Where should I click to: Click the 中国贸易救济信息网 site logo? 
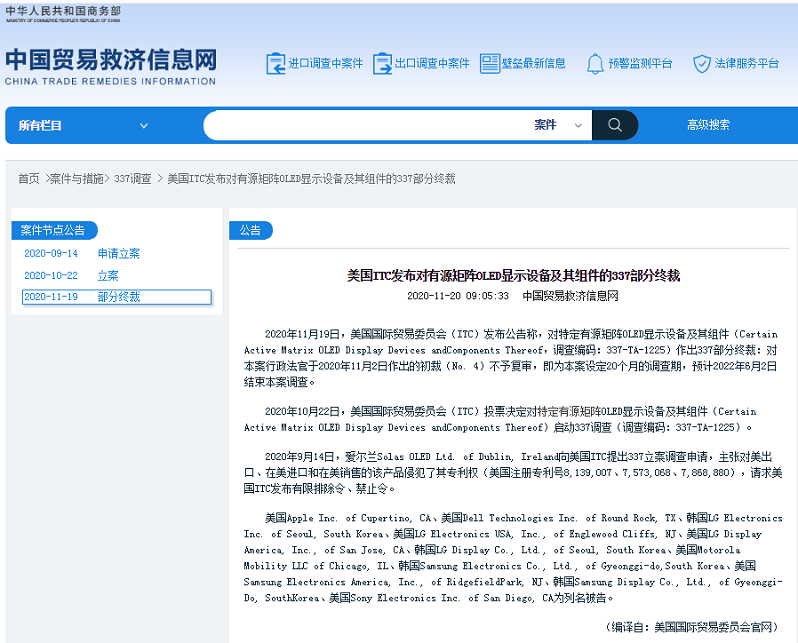click(111, 66)
